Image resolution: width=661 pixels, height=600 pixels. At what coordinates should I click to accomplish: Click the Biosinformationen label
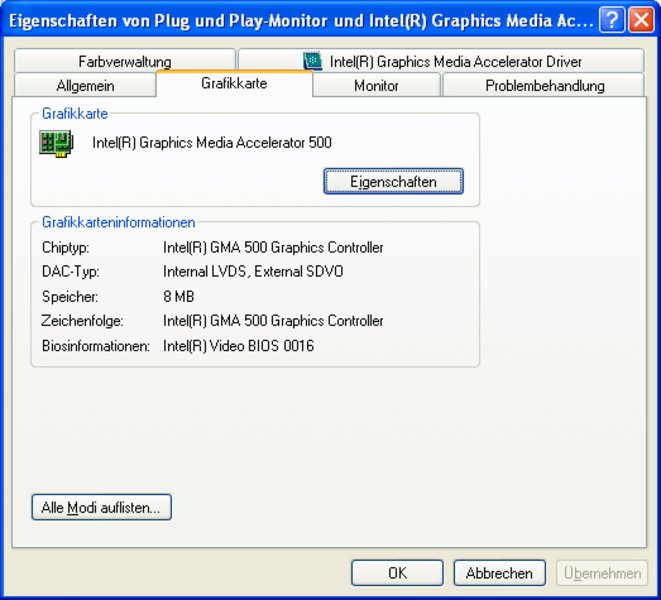tap(96, 346)
